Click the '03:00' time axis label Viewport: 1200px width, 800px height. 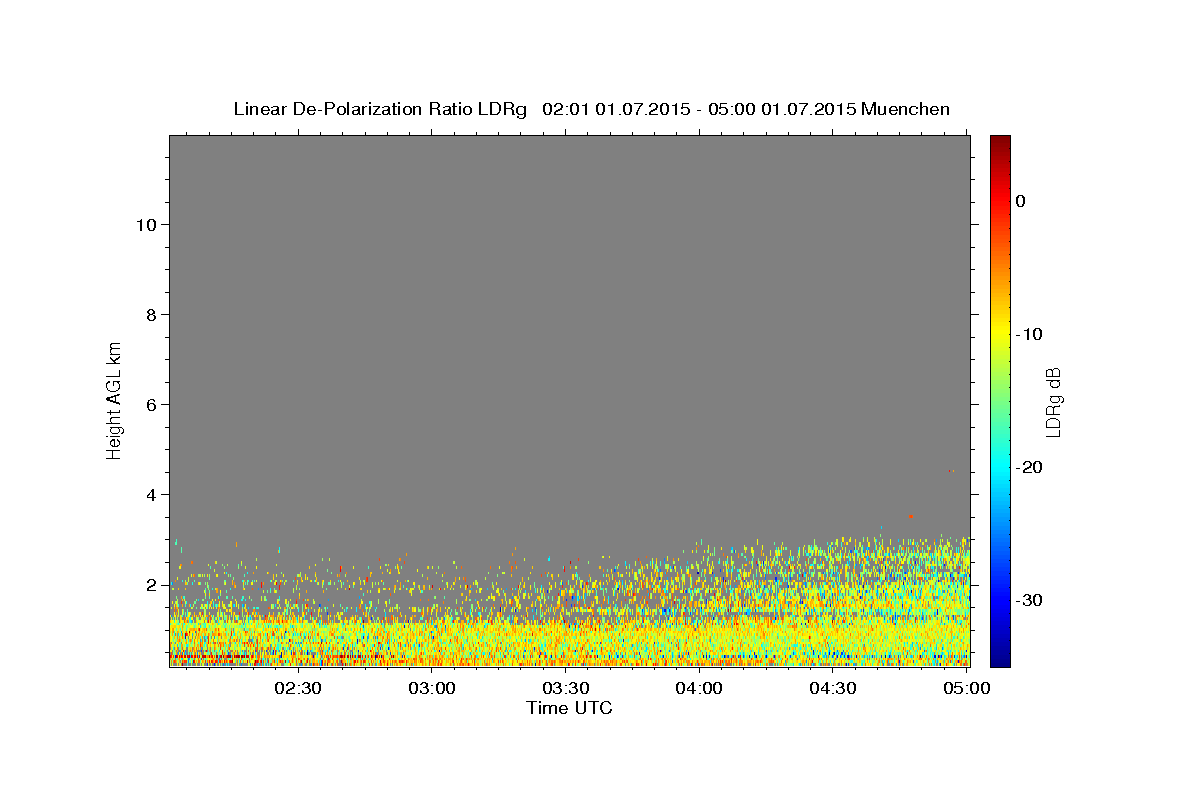[x=432, y=688]
